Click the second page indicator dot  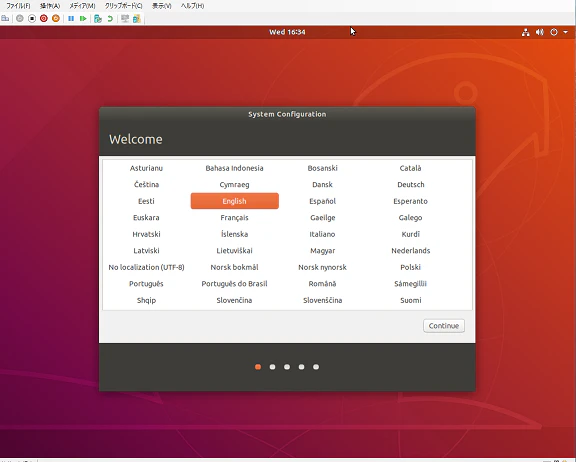tap(272, 367)
